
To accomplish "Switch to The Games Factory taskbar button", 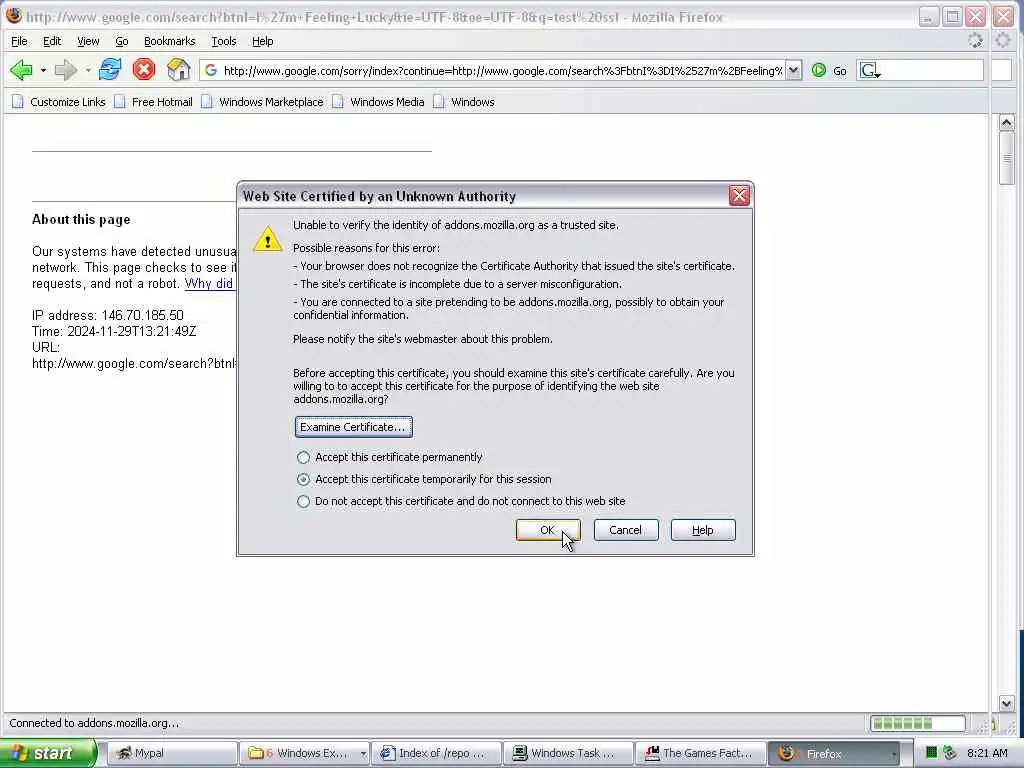I will pos(700,753).
